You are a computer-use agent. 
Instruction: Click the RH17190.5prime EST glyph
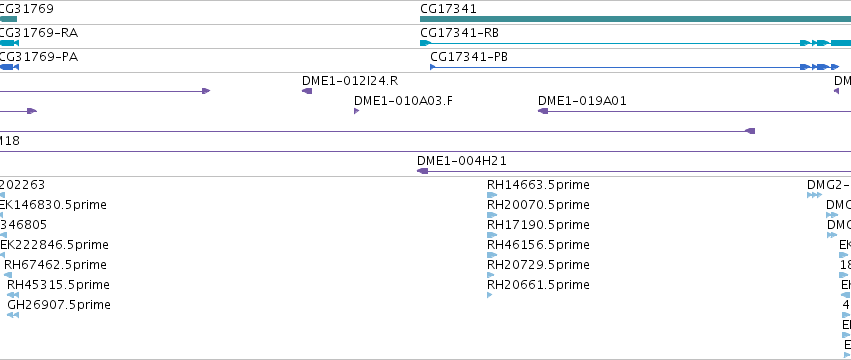(x=492, y=235)
